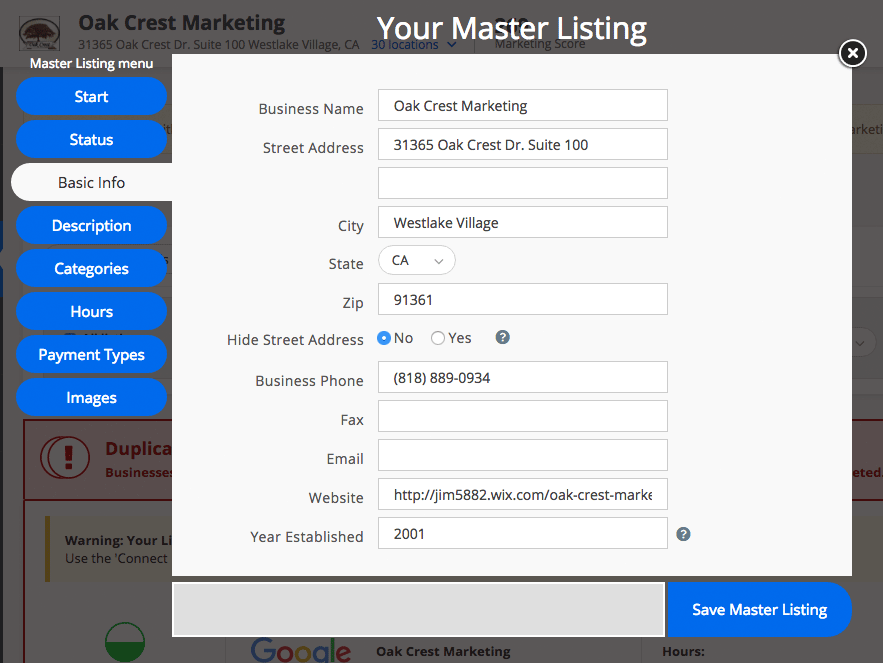Click the Website URL field
The image size is (883, 663).
[x=523, y=494]
